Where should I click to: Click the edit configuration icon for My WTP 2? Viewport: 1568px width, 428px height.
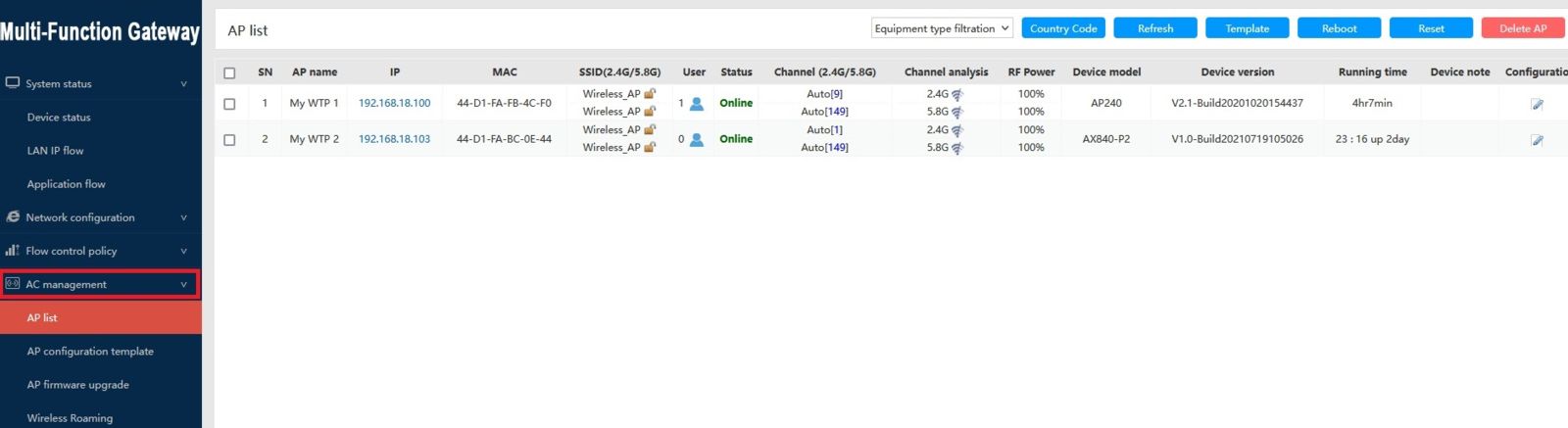(x=1537, y=140)
